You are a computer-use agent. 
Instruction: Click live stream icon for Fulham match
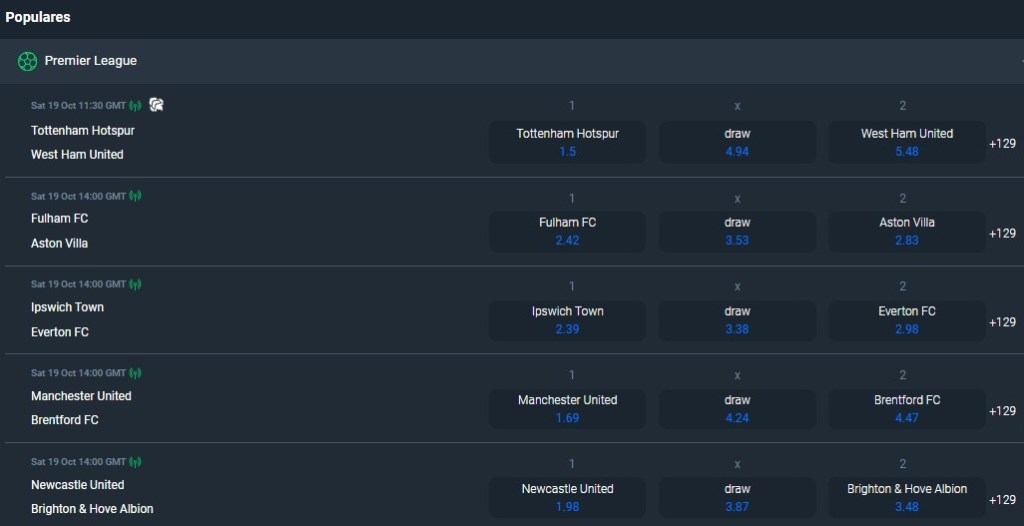(135, 196)
